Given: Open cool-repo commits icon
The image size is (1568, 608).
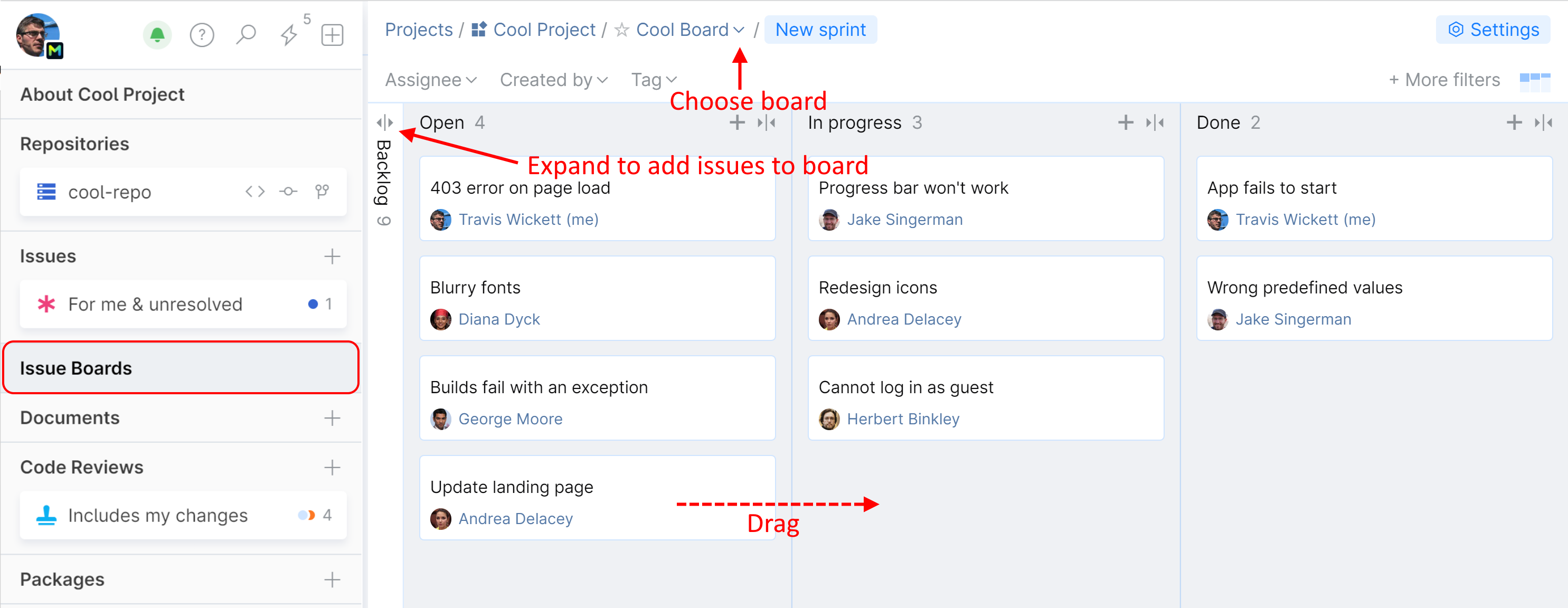Looking at the screenshot, I should (x=288, y=192).
